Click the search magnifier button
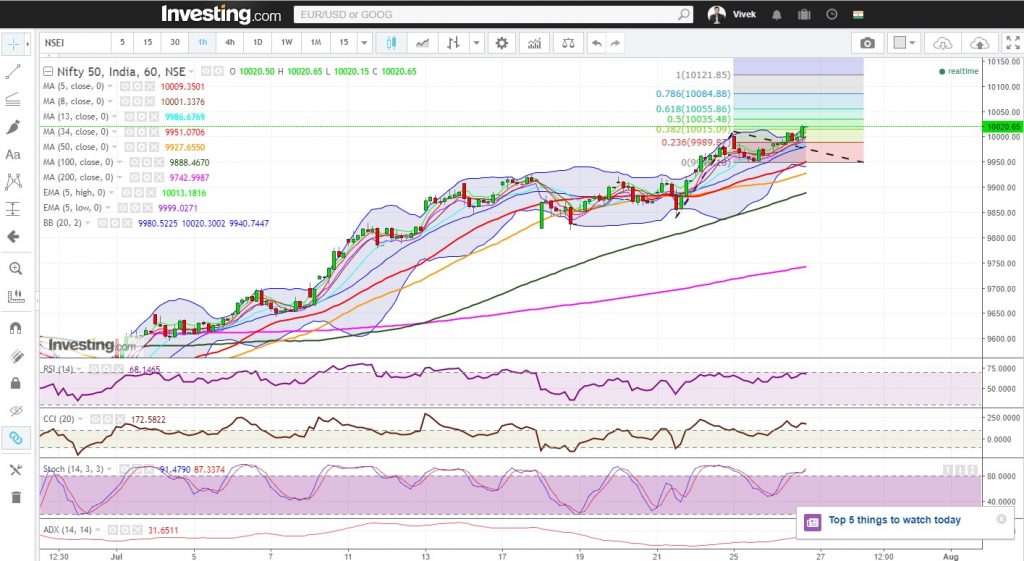 [683, 14]
